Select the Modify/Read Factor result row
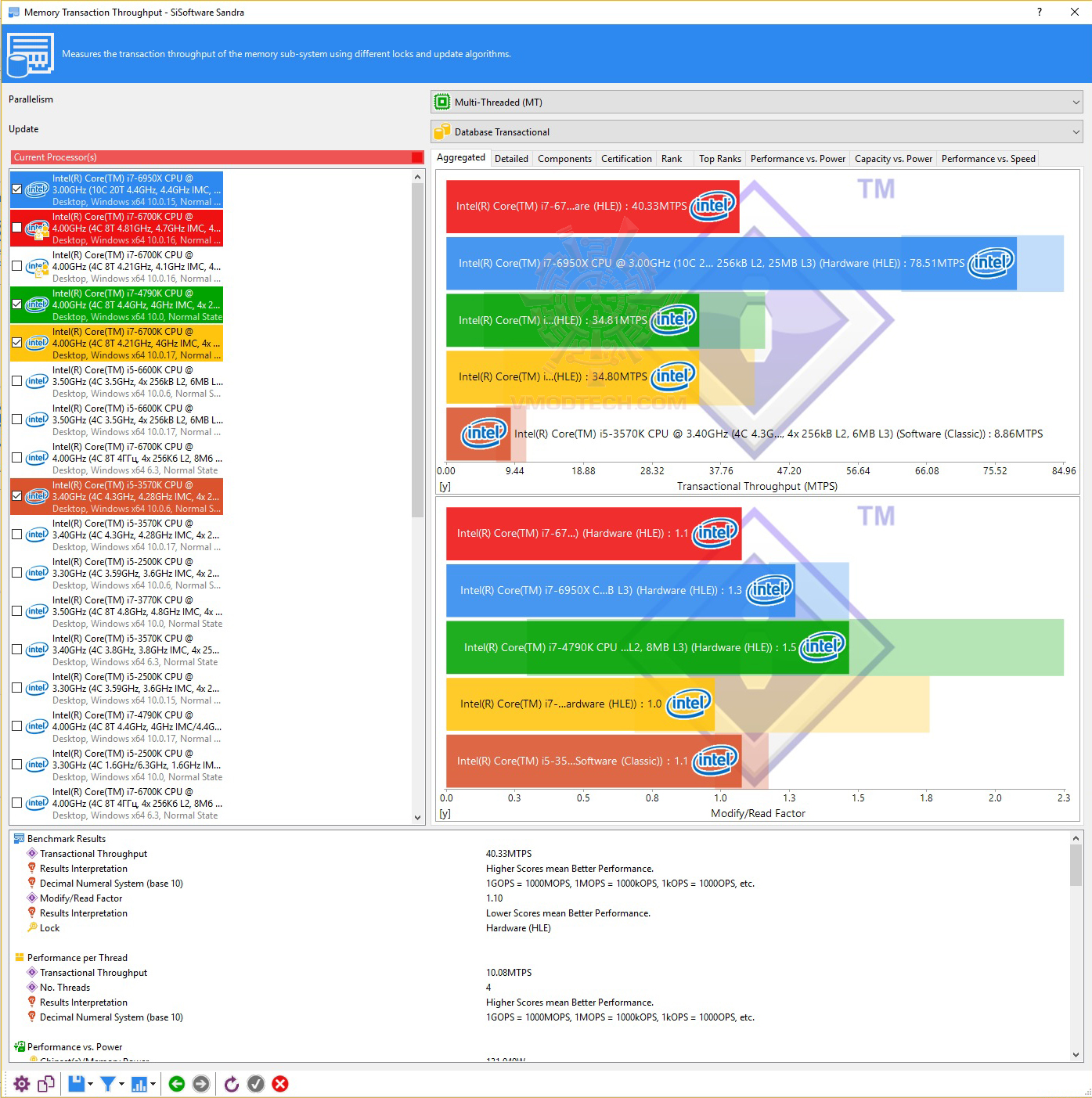This screenshot has width=1092, height=1098. pyautogui.click(x=81, y=898)
